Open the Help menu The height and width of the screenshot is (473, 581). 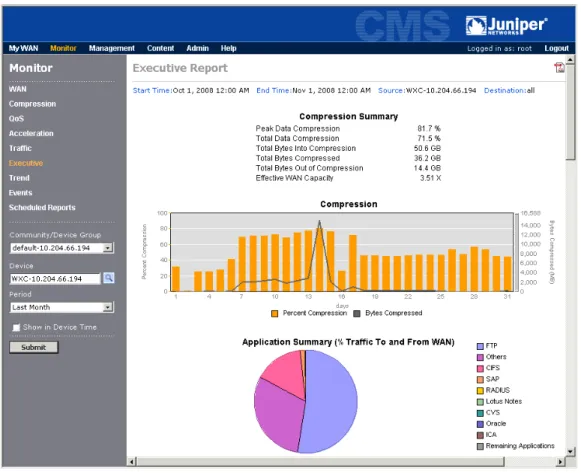(229, 48)
